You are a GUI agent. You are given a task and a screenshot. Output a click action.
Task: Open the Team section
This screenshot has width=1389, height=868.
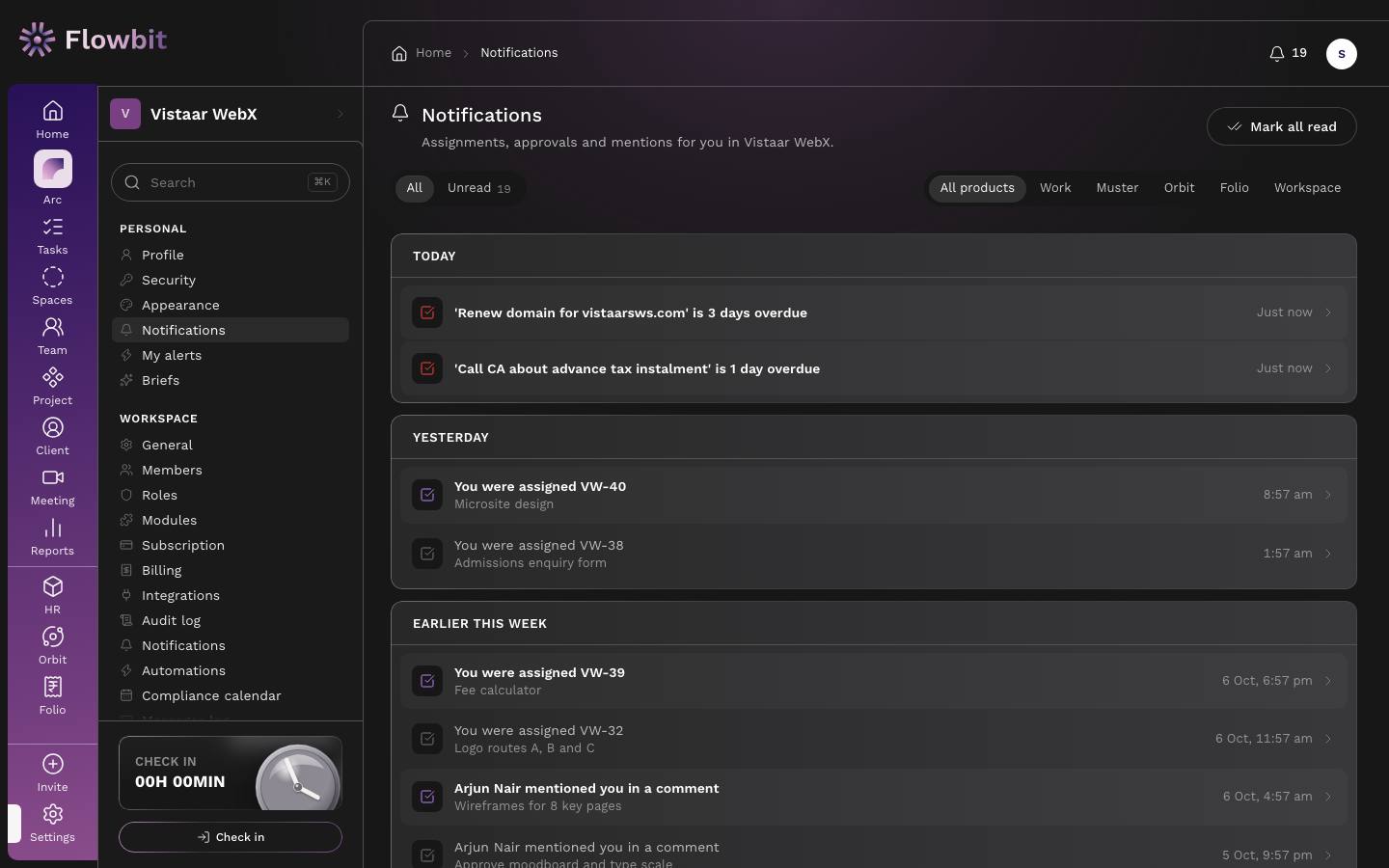(x=52, y=337)
